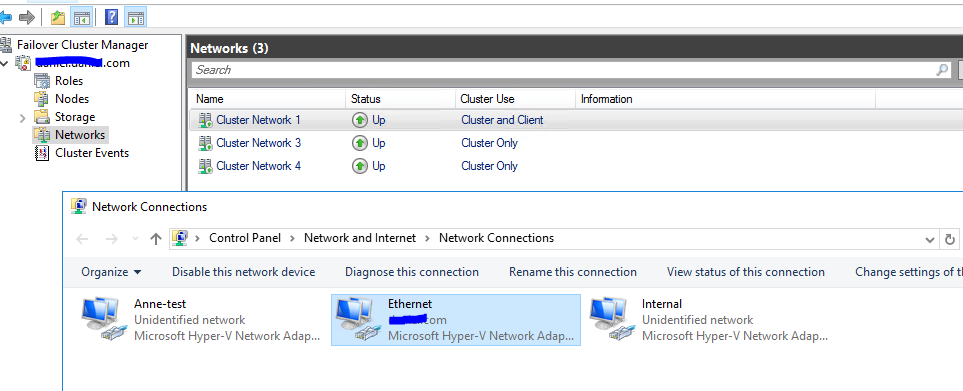This screenshot has height=391, width=963.
Task: Open the Organize dropdown menu
Action: tap(111, 272)
